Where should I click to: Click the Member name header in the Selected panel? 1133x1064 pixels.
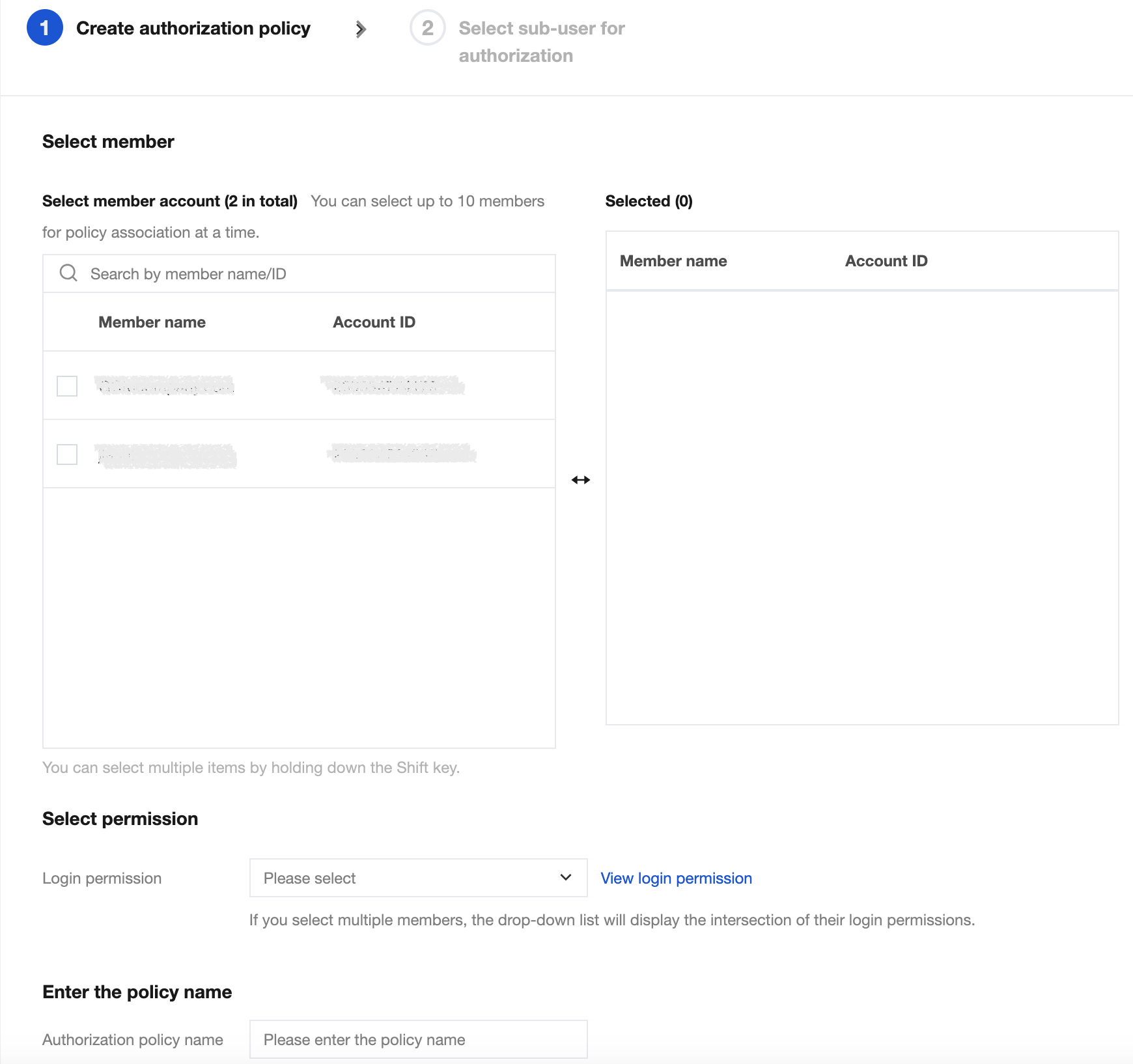click(673, 261)
